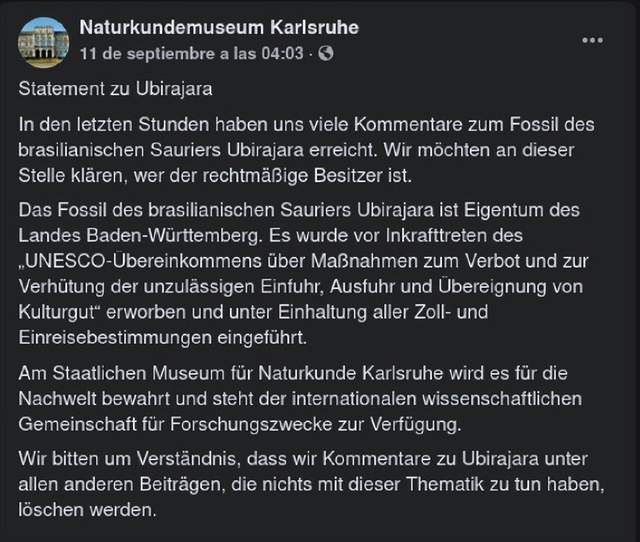Open the post options three-dot menu
Image resolution: width=640 pixels, height=542 pixels.
592,40
